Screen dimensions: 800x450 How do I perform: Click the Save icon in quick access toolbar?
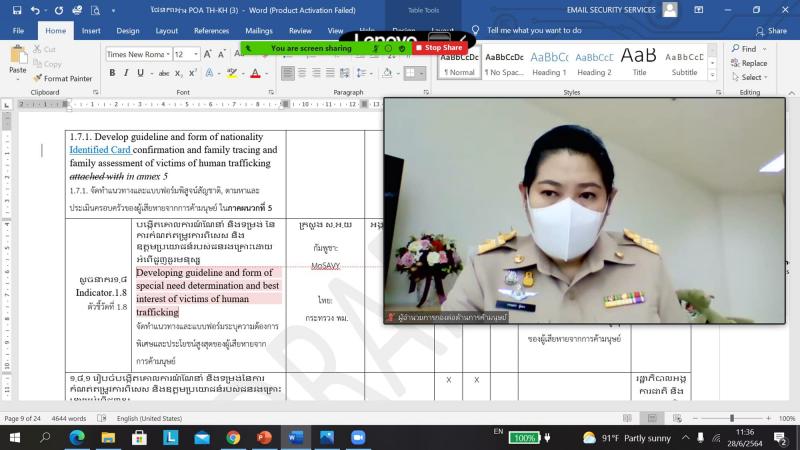17,10
